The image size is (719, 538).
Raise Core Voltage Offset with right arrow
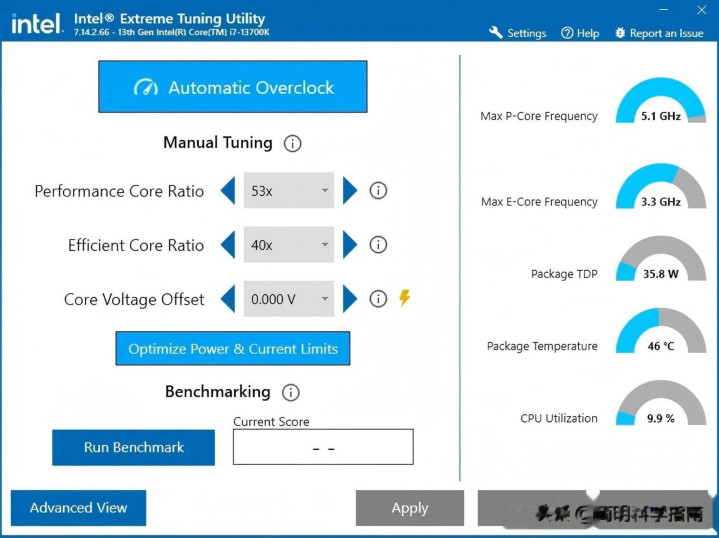tap(350, 299)
